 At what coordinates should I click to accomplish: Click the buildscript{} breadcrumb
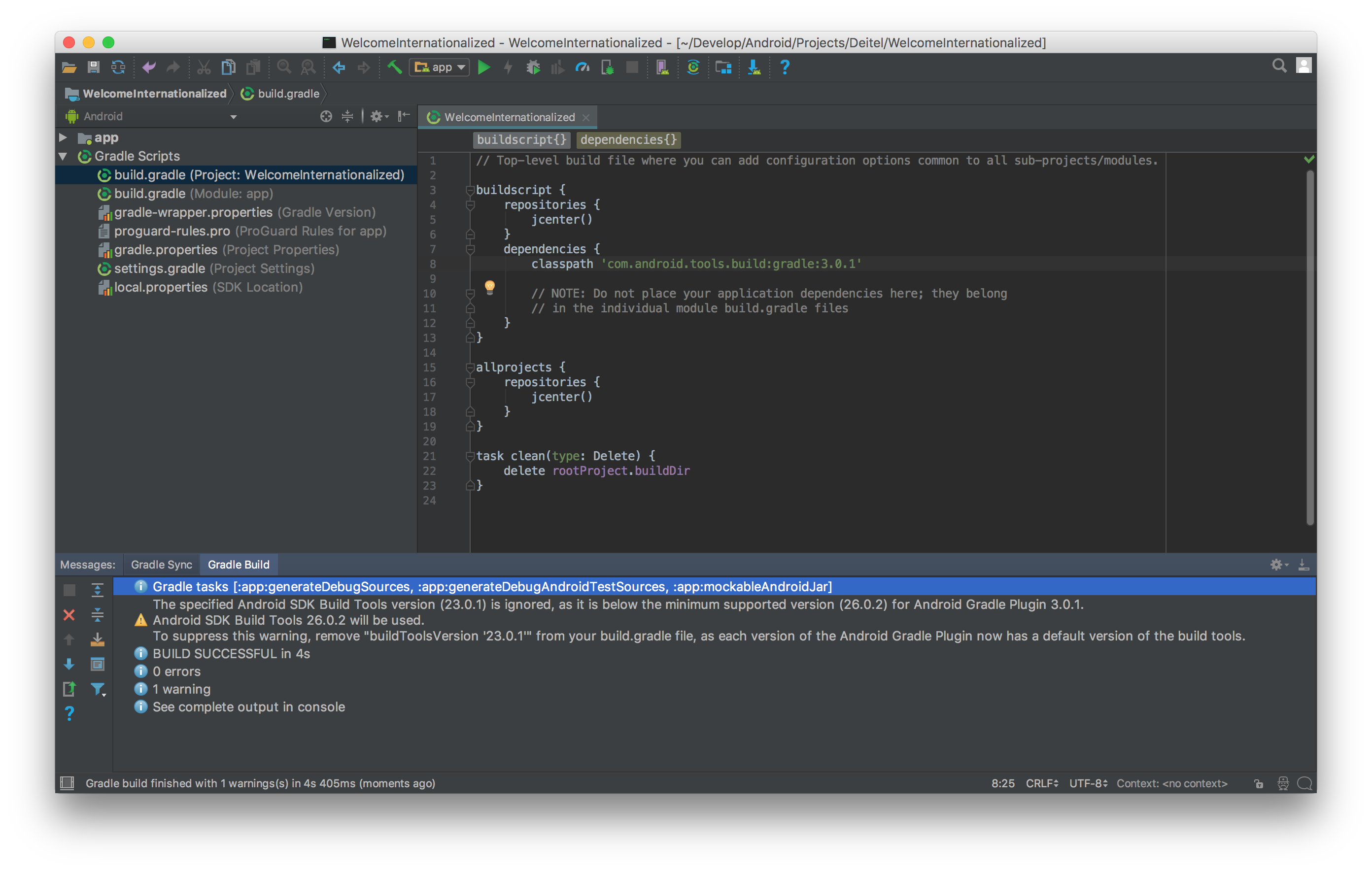(x=522, y=139)
